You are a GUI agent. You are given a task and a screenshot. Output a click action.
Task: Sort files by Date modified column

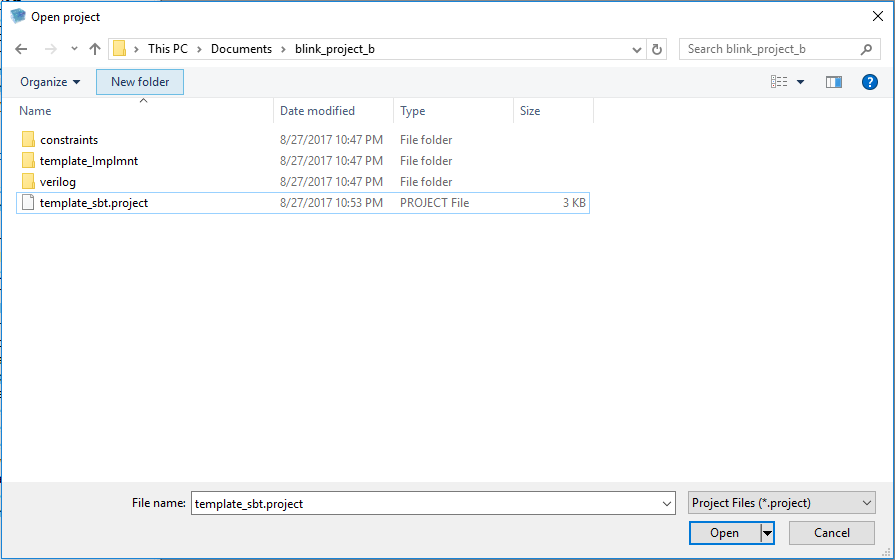[317, 111]
